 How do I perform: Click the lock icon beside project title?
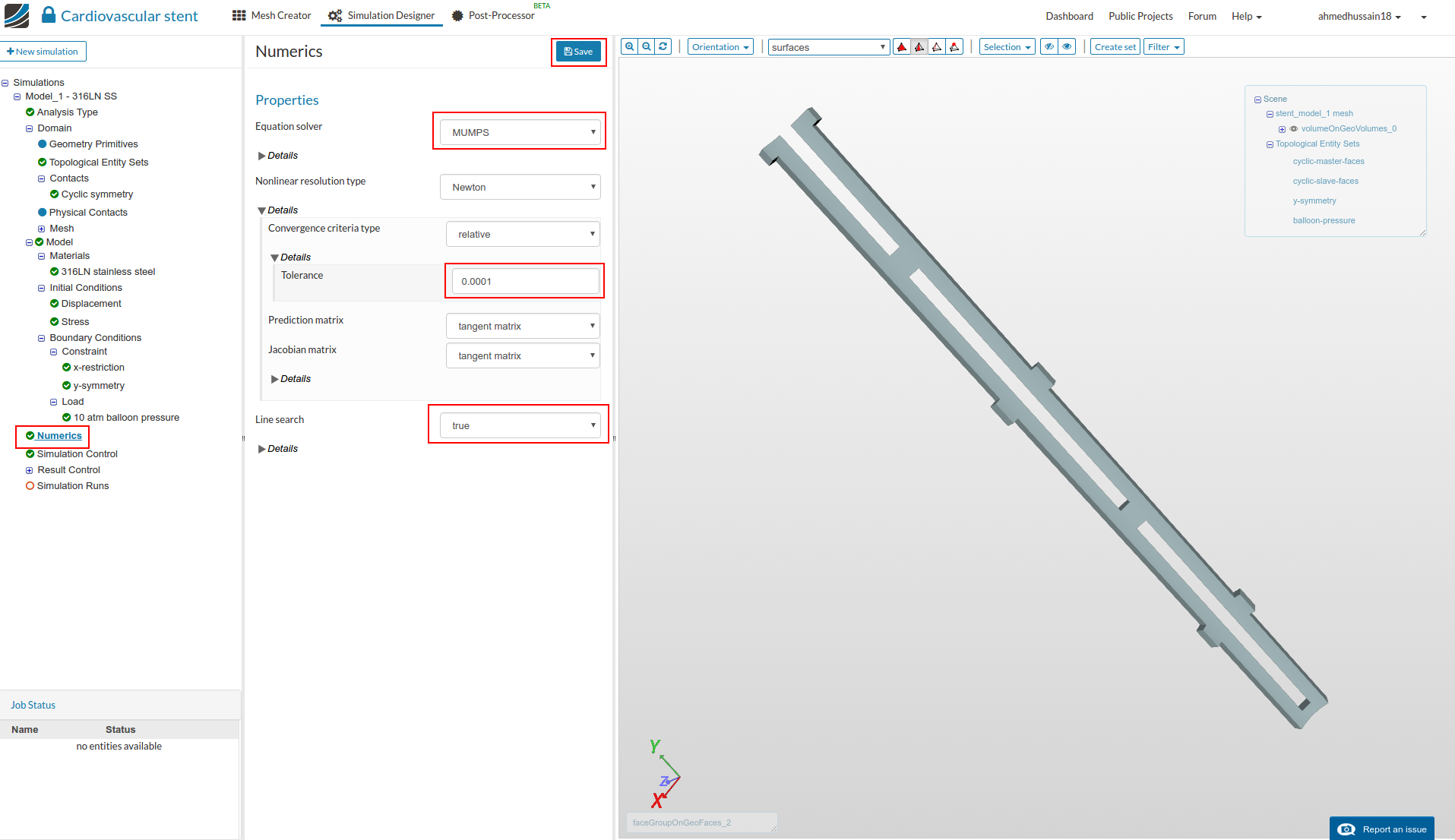(49, 15)
